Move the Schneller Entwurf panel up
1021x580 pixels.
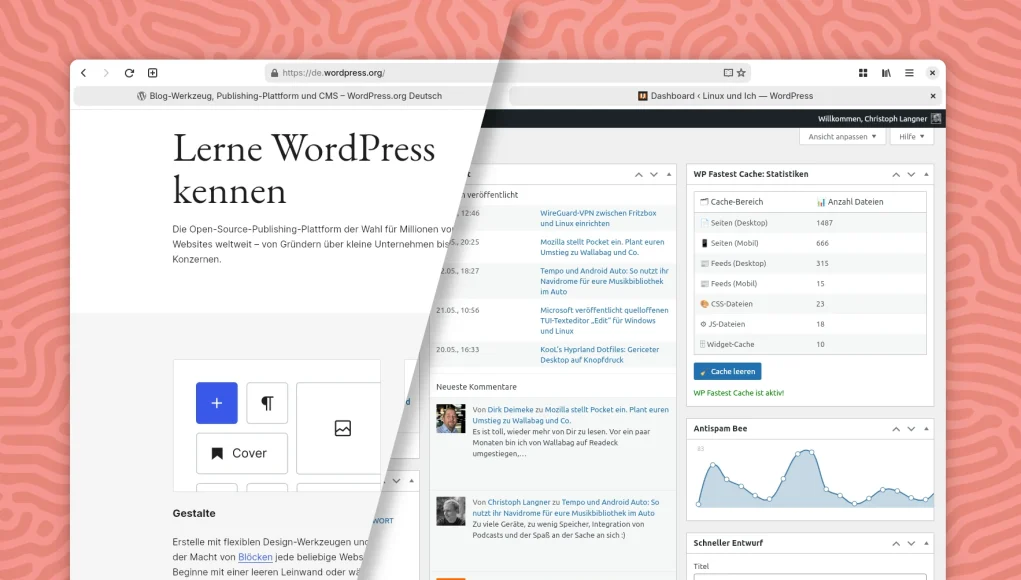[x=894, y=543]
